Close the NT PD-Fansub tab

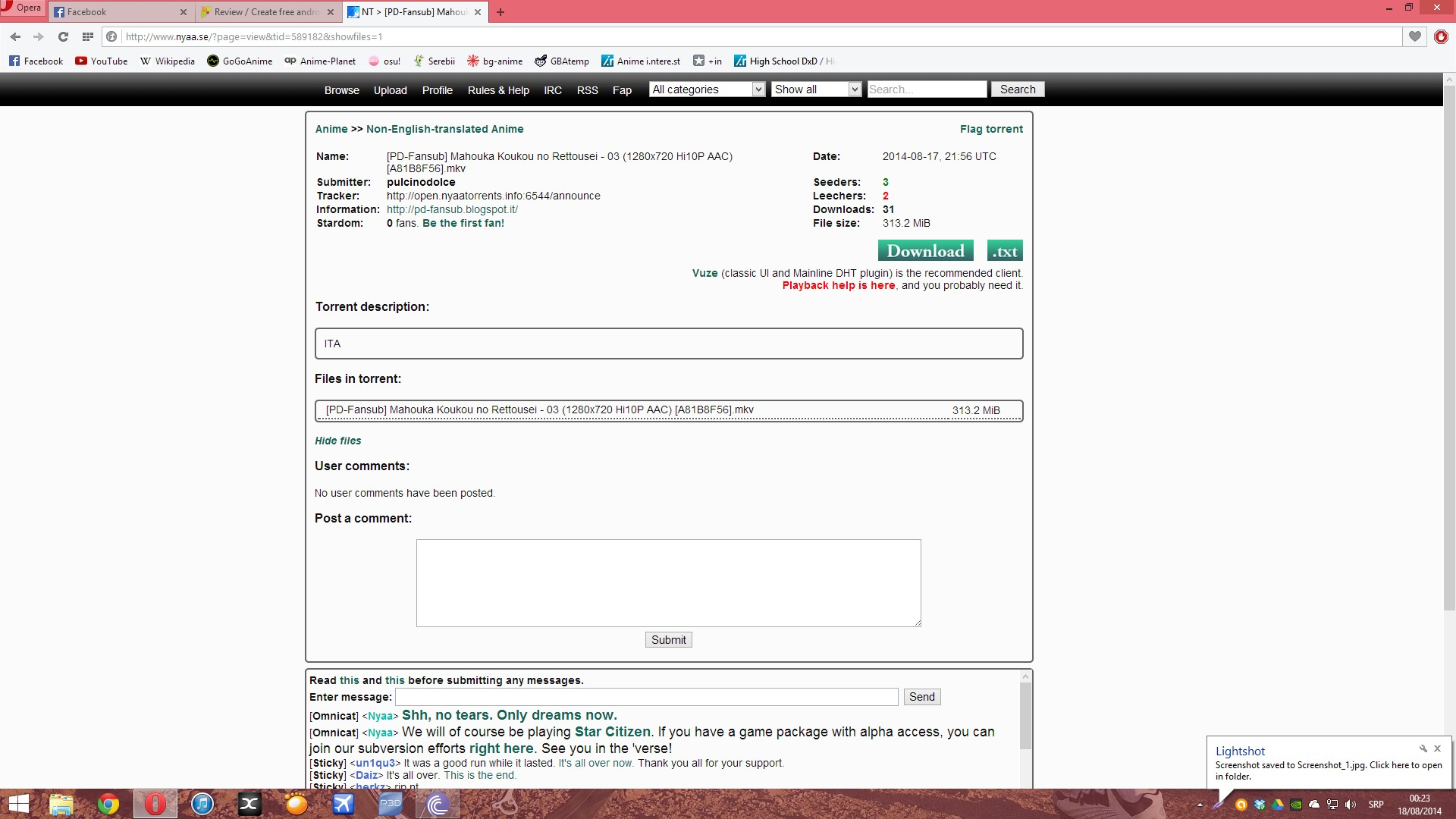[478, 12]
